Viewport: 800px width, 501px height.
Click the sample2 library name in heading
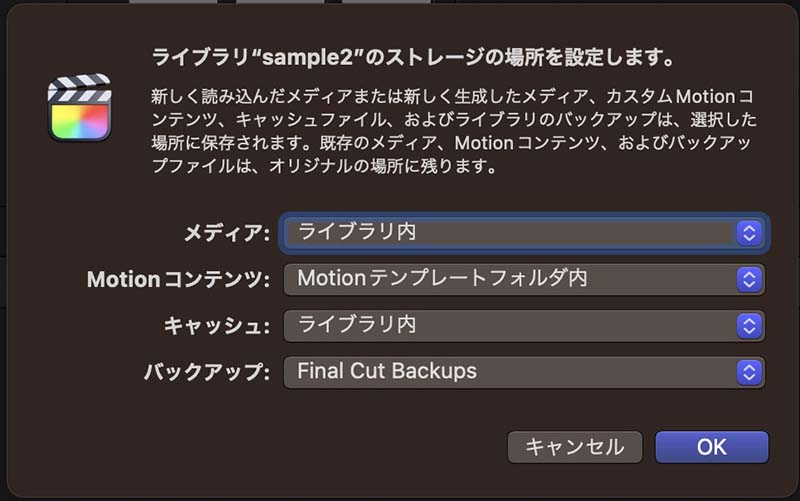click(307, 58)
